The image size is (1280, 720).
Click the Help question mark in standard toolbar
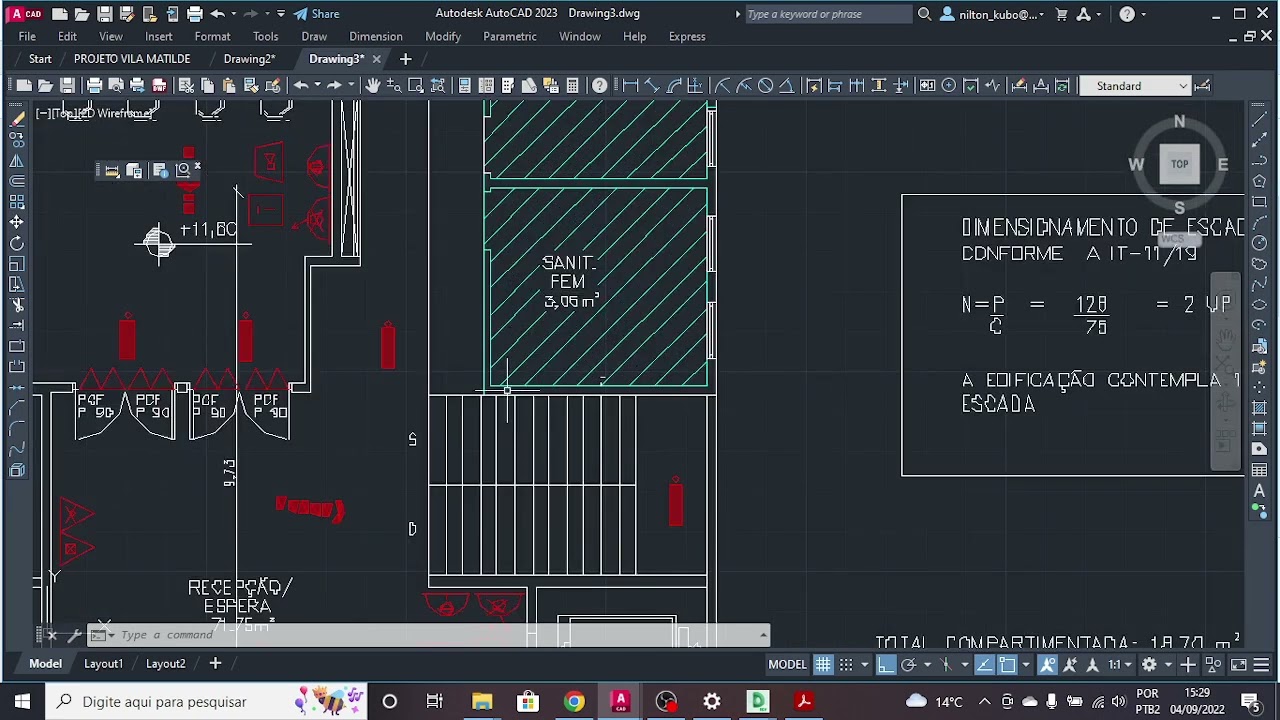tap(600, 86)
